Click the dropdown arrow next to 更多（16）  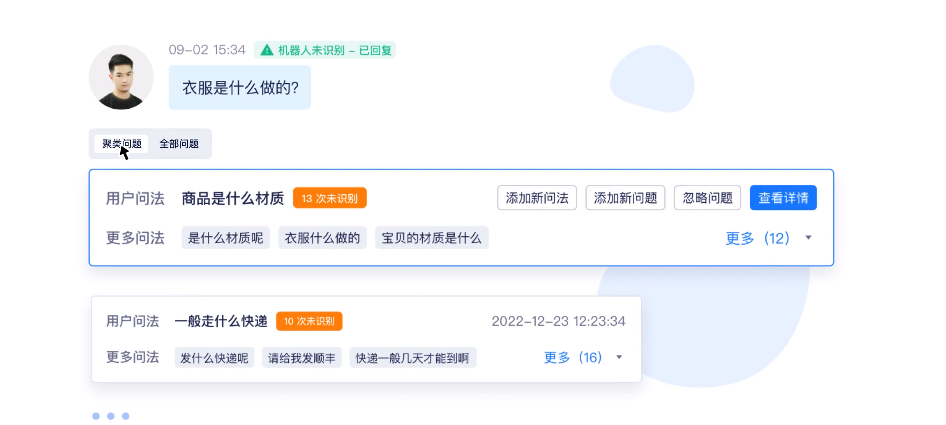tap(619, 357)
